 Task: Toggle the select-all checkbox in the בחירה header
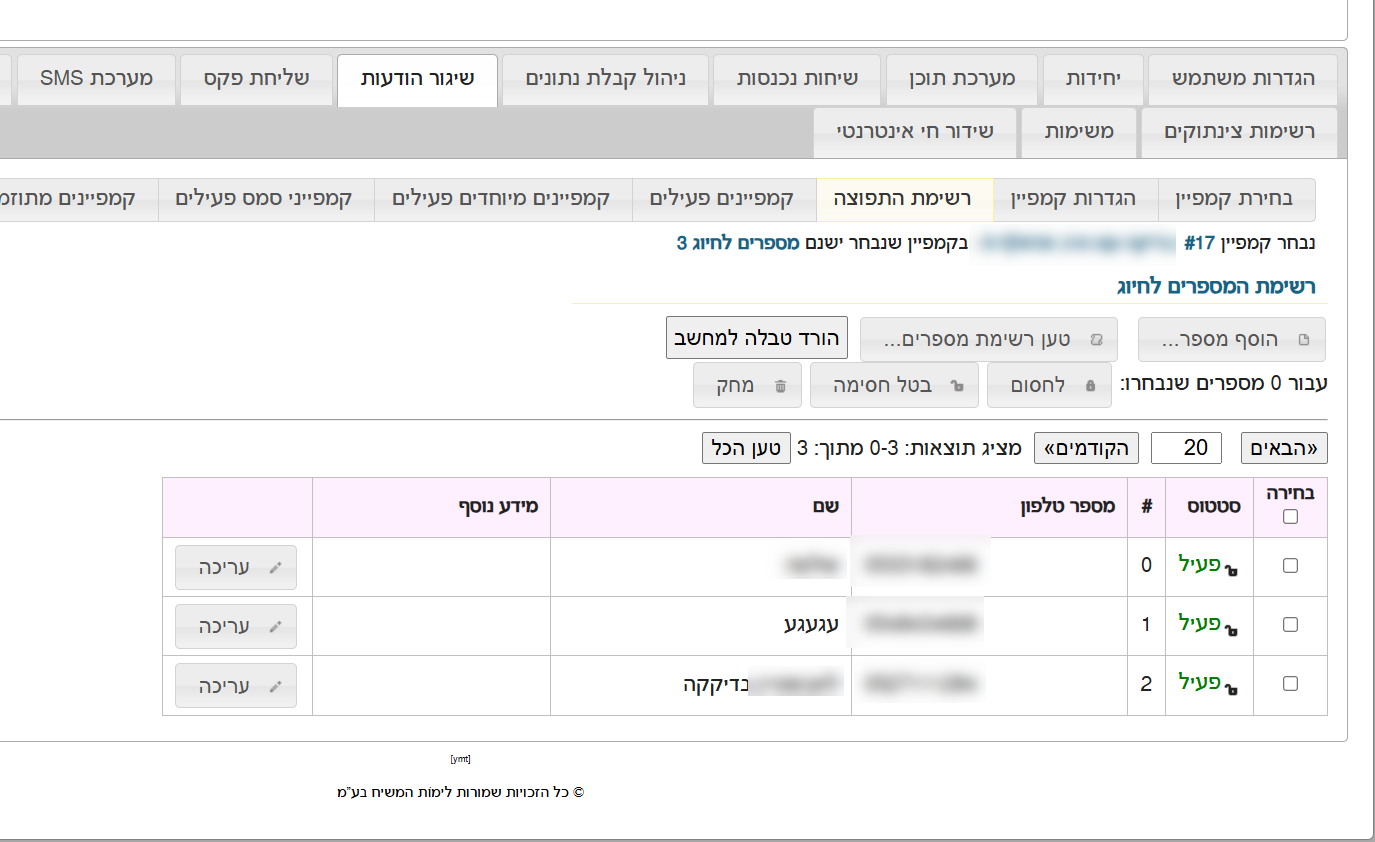(1290, 517)
